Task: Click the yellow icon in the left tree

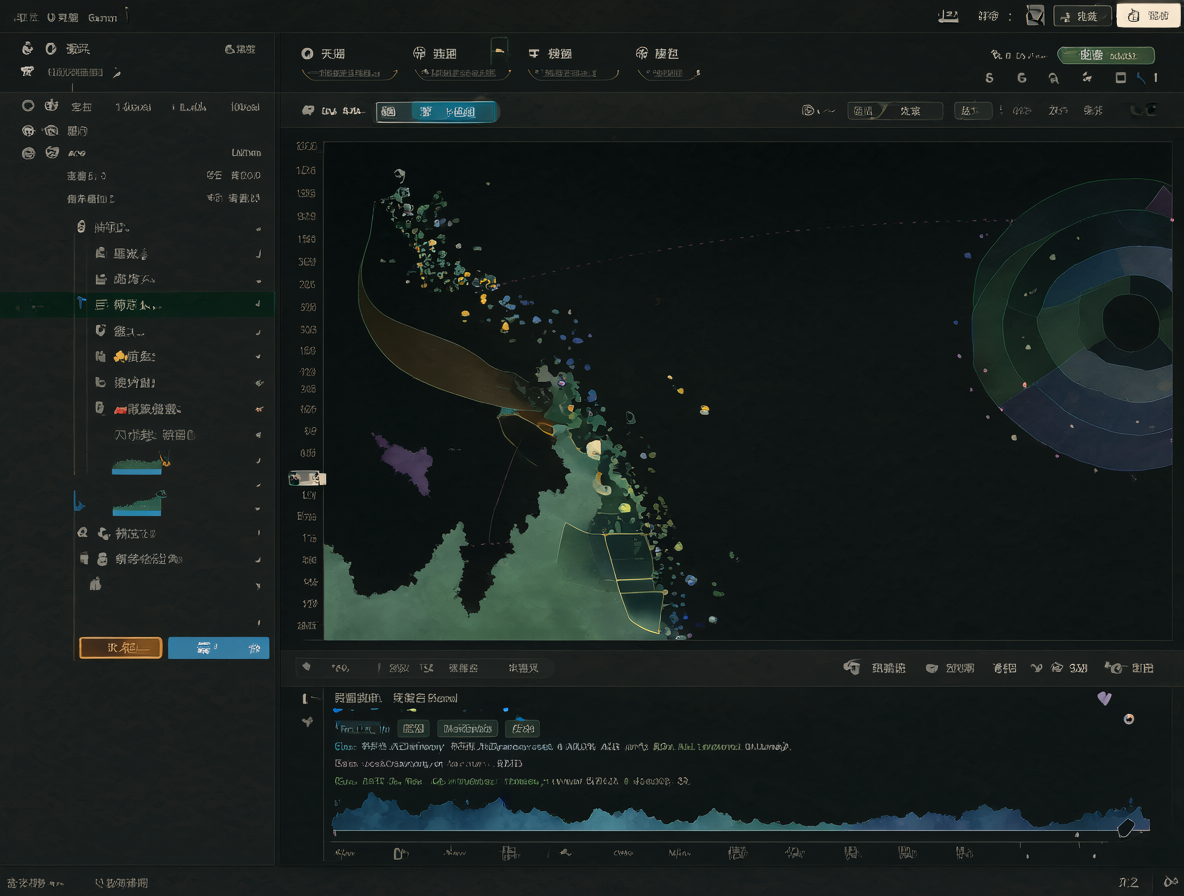Action: pyautogui.click(x=119, y=356)
